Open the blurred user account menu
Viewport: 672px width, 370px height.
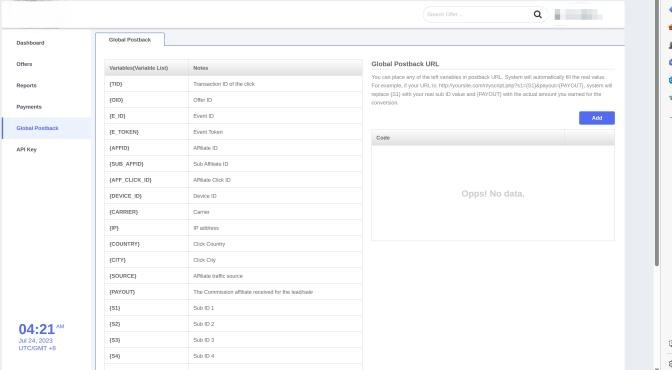pos(578,15)
